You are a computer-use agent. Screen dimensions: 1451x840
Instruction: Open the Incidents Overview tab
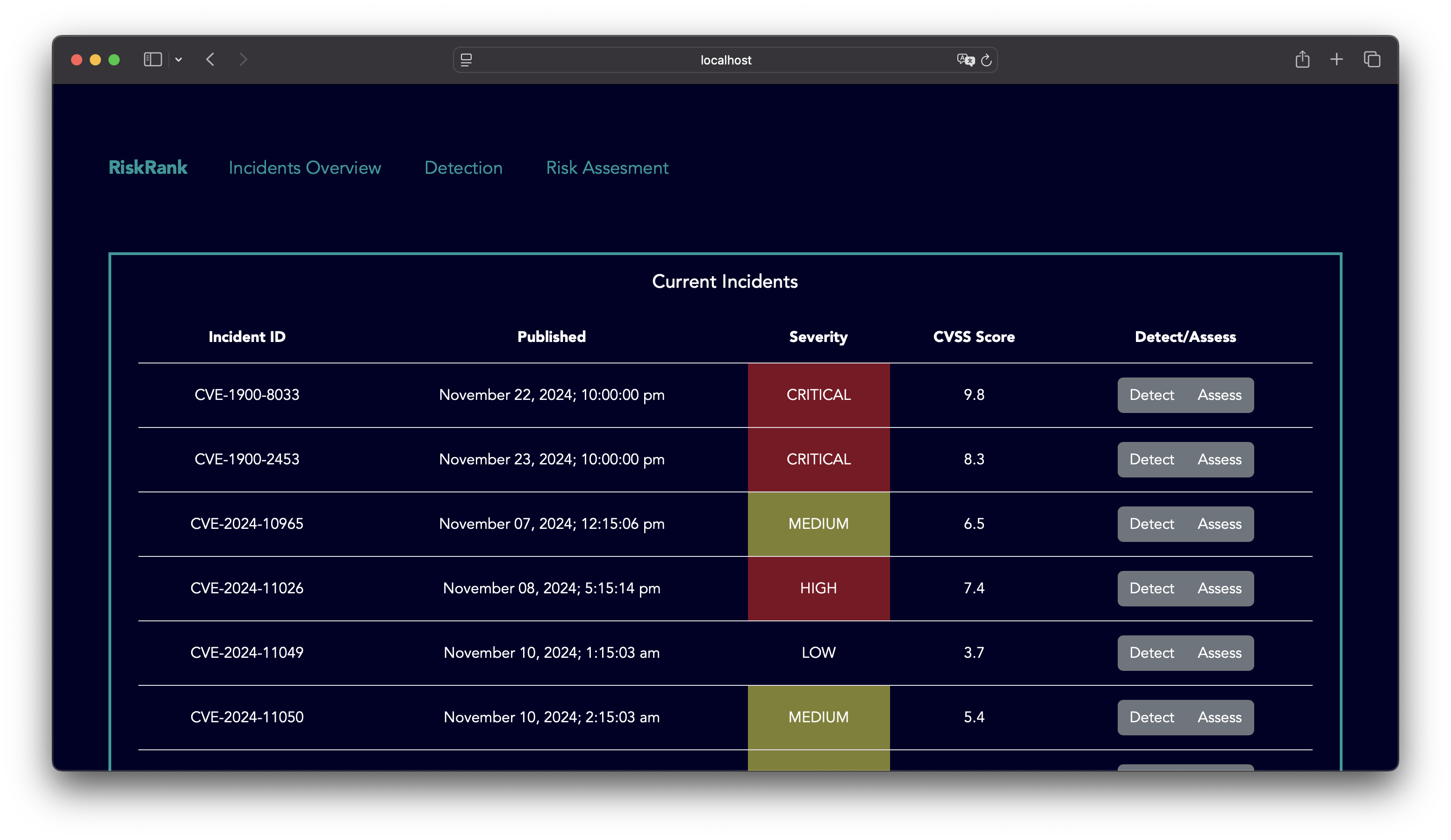tap(305, 167)
